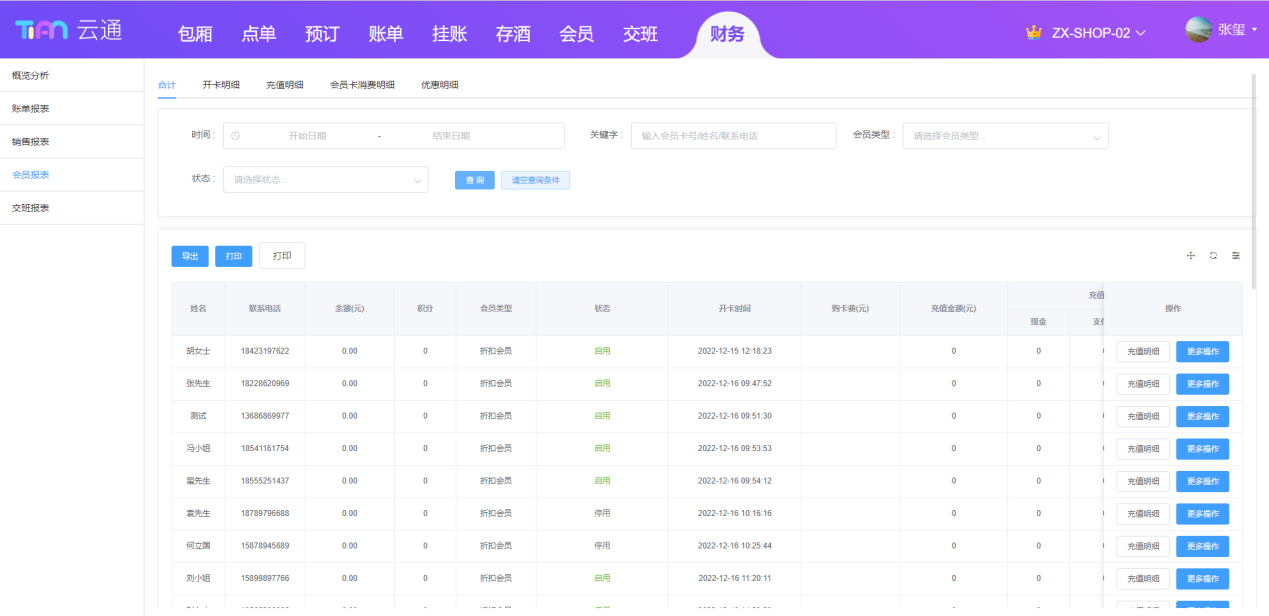
Task: Open the 点单 module
Action: pyautogui.click(x=259, y=34)
